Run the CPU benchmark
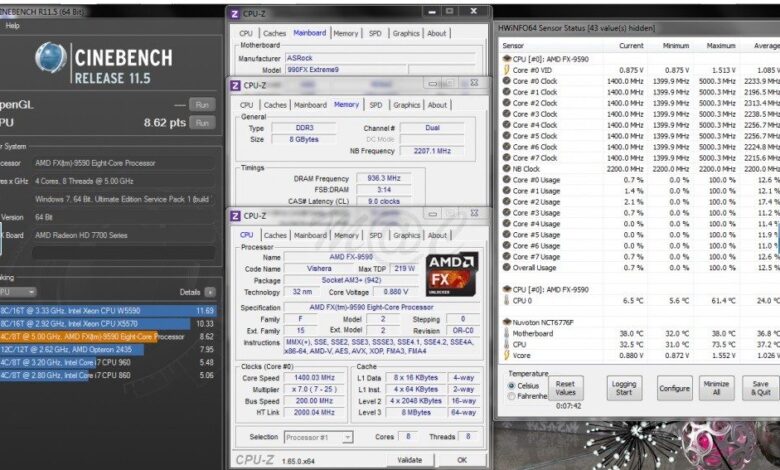 202,123
